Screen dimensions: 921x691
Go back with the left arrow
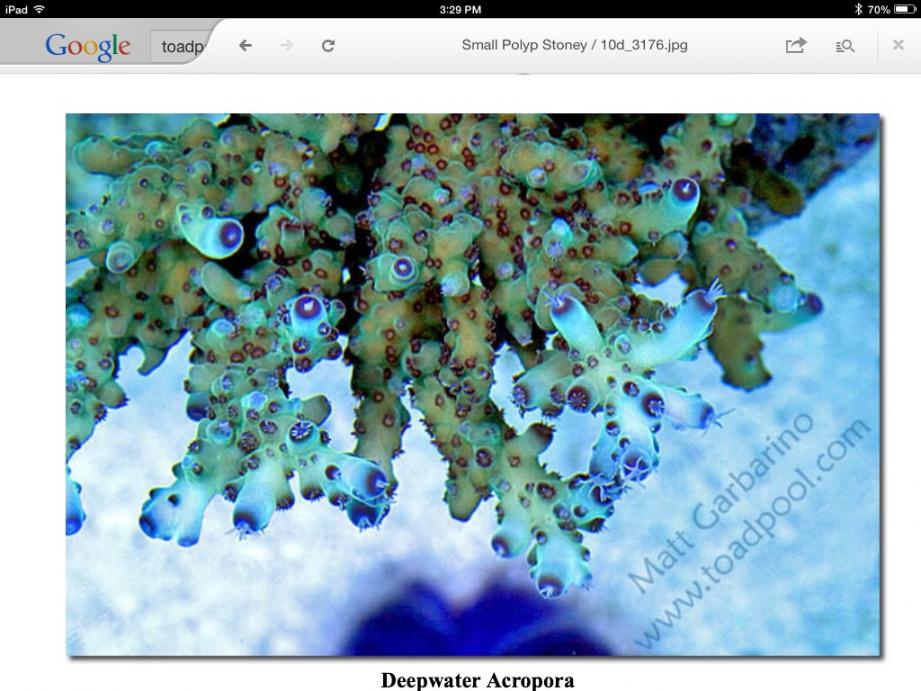pyautogui.click(x=246, y=45)
